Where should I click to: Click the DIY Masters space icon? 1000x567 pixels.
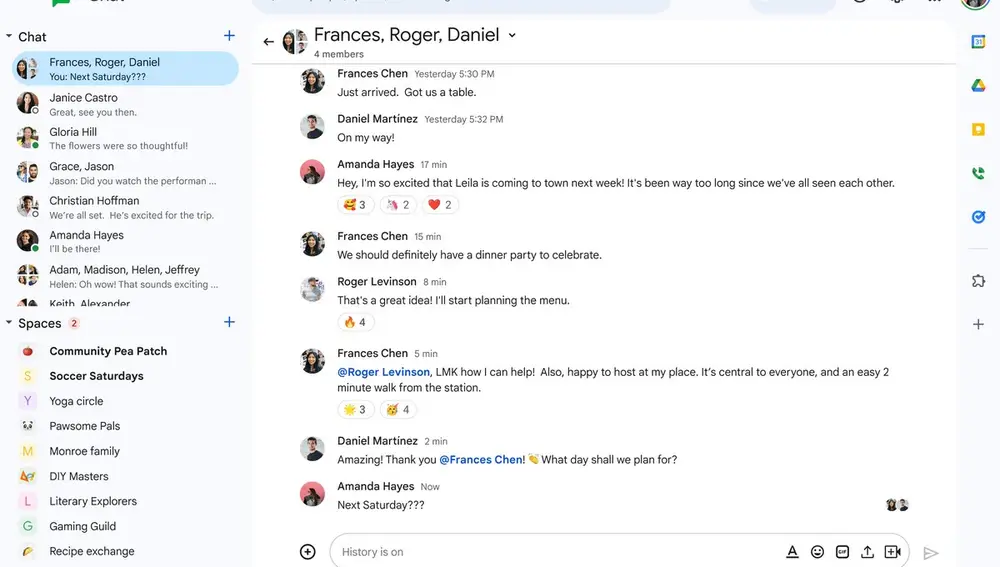click(x=27, y=476)
